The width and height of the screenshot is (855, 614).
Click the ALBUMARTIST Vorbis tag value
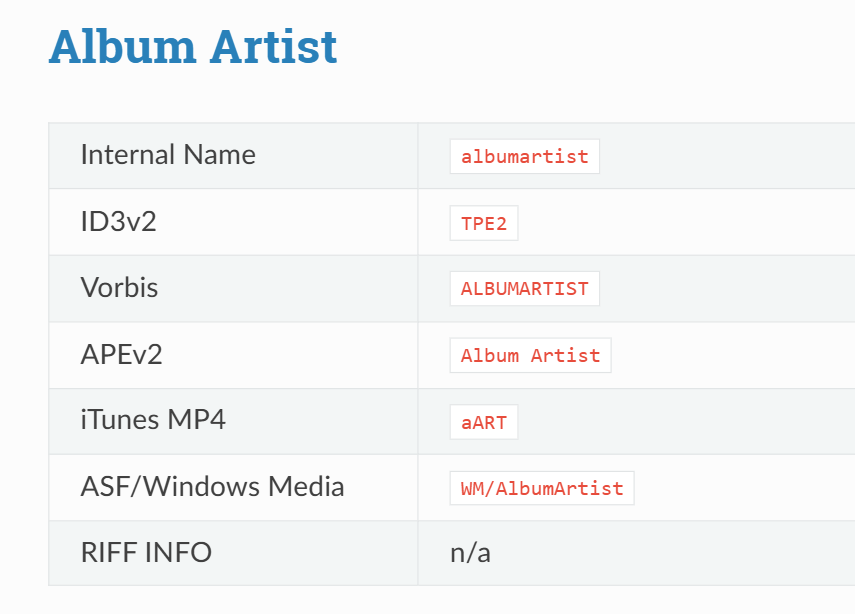click(x=524, y=289)
